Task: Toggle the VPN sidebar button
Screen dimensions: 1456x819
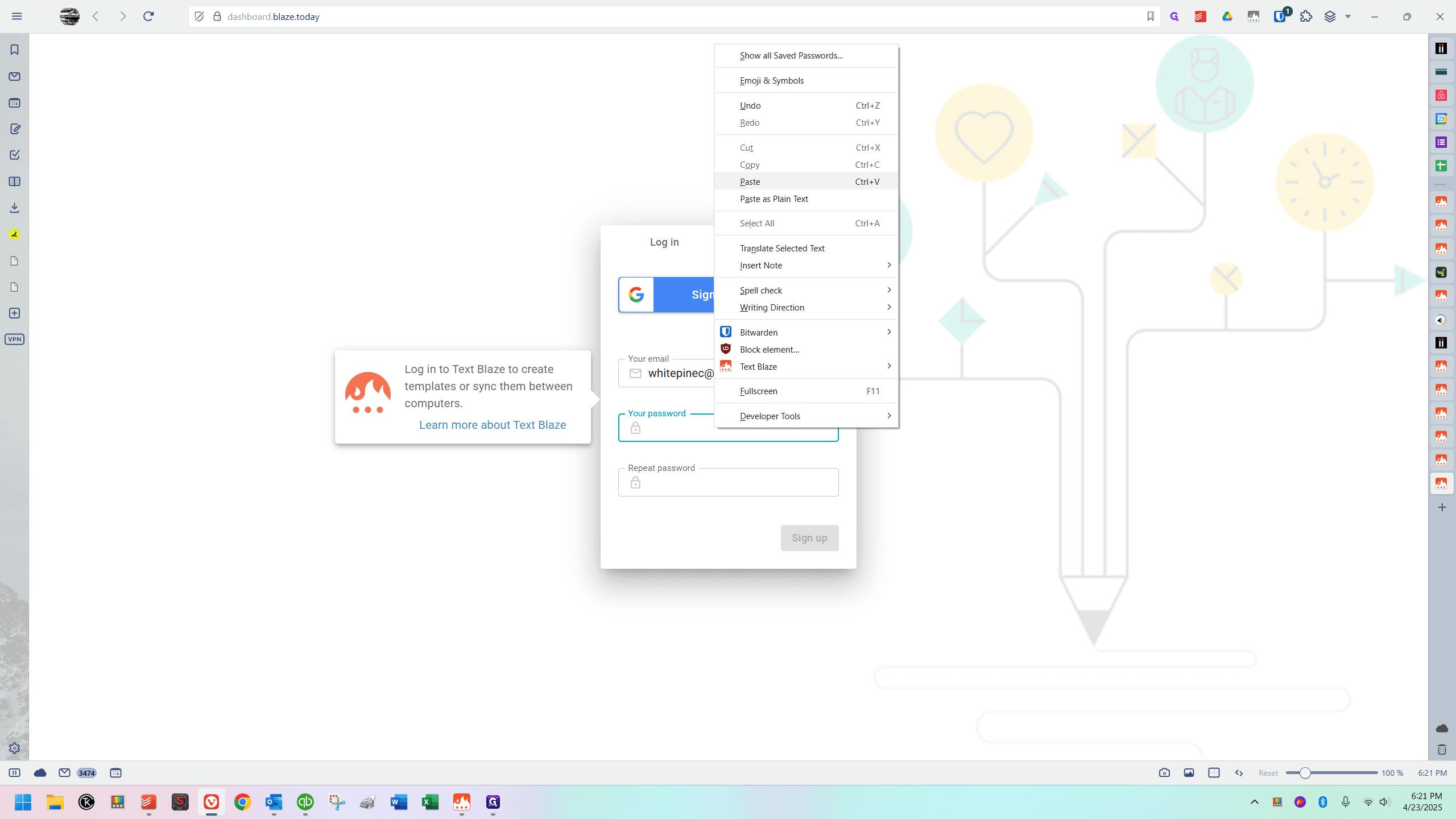Action: (x=14, y=340)
